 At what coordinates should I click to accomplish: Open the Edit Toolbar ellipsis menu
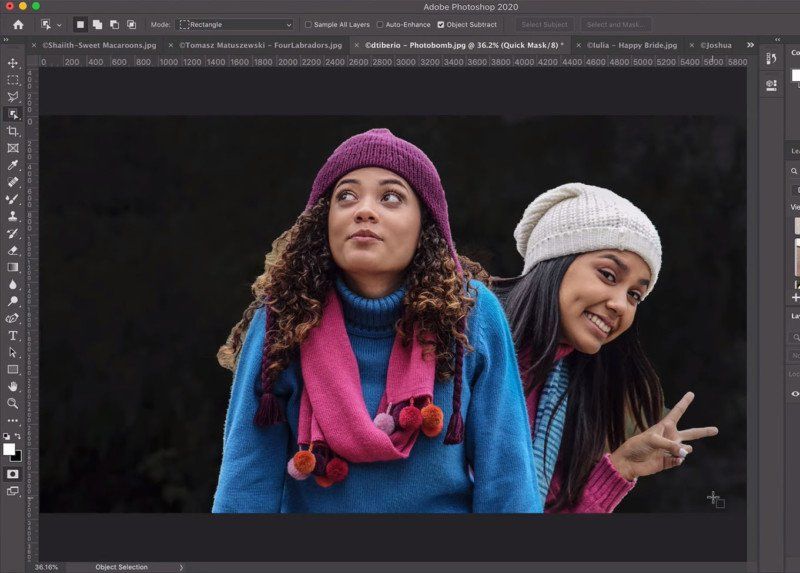[x=13, y=420]
